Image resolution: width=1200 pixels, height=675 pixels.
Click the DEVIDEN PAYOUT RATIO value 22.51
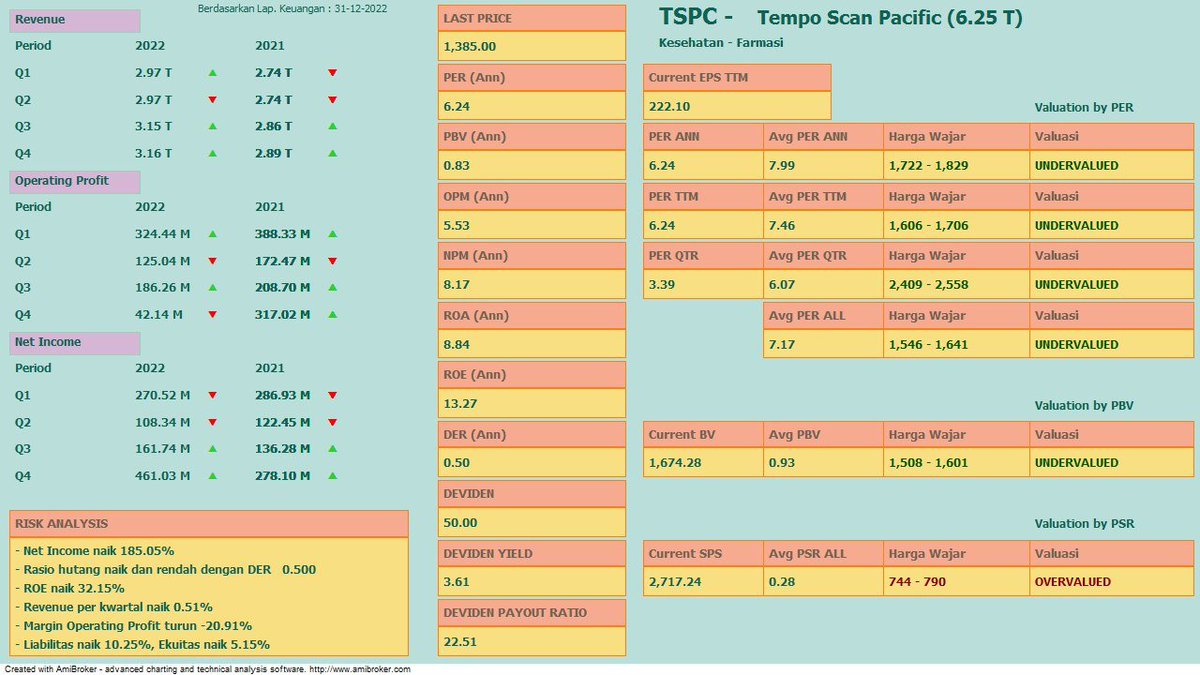[x=532, y=641]
